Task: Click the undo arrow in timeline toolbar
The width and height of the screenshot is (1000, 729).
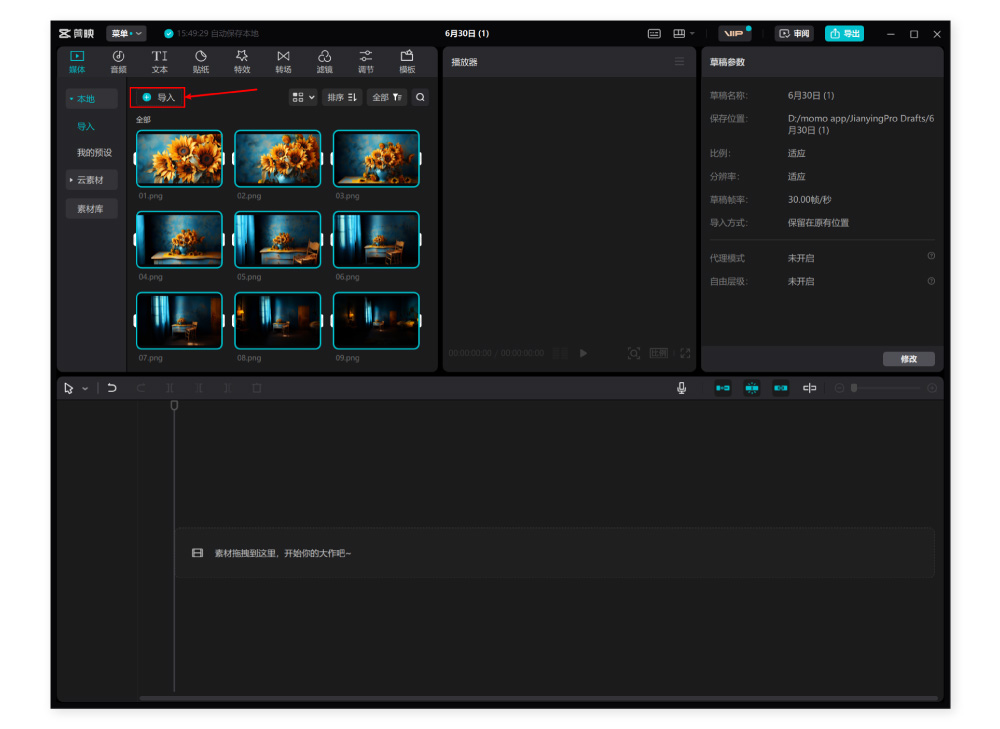Action: click(112, 388)
